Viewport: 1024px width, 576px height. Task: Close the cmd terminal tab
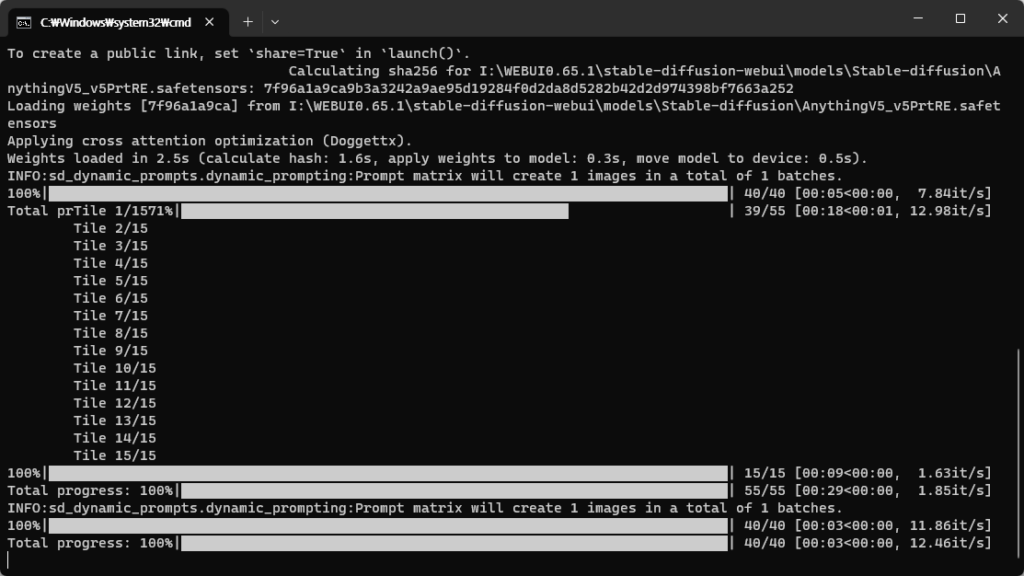pos(209,22)
